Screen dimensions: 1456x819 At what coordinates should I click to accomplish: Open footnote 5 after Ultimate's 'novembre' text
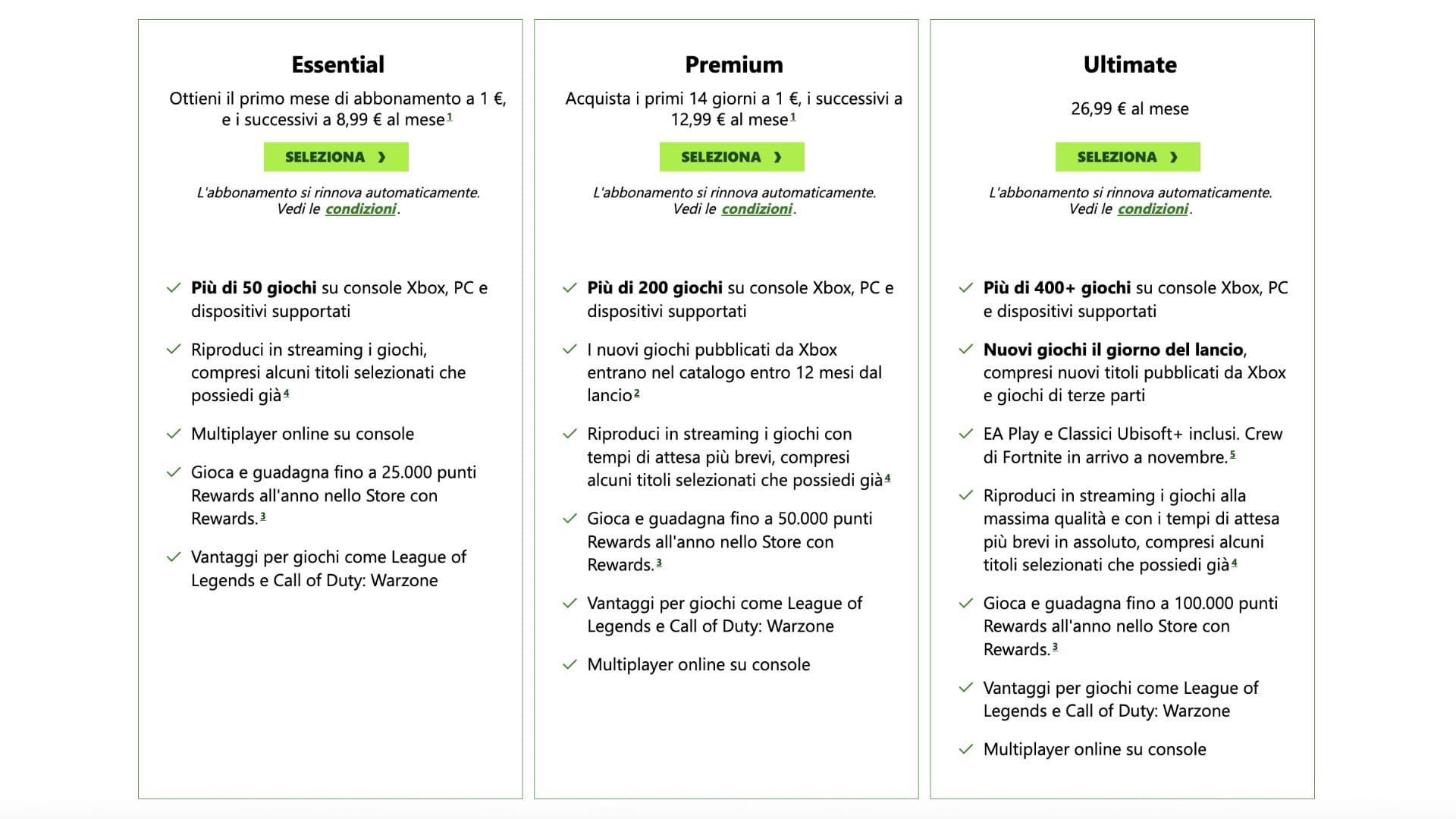pyautogui.click(x=1232, y=454)
